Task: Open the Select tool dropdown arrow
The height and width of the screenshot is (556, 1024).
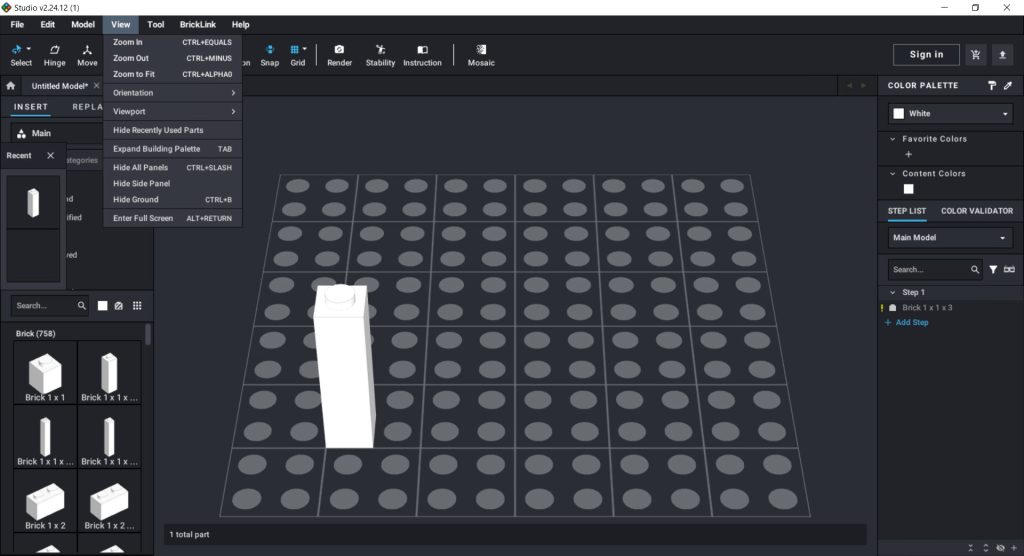Action: pyautogui.click(x=29, y=49)
